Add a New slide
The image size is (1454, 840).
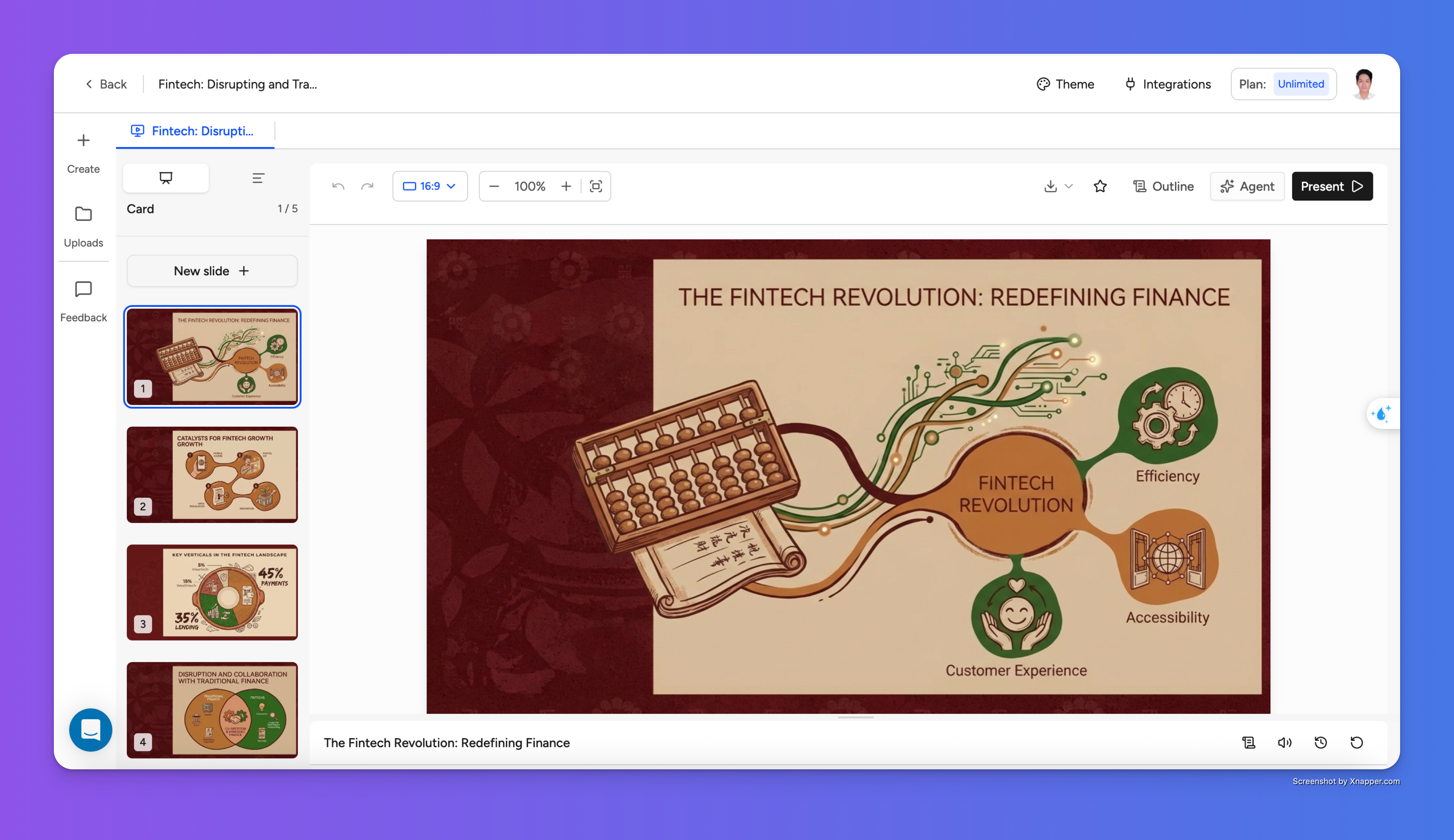click(212, 271)
